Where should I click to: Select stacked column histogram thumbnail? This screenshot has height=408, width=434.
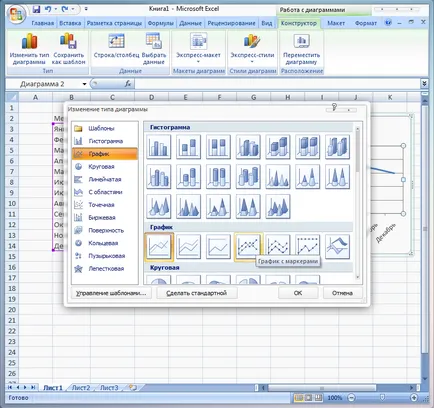click(x=188, y=146)
